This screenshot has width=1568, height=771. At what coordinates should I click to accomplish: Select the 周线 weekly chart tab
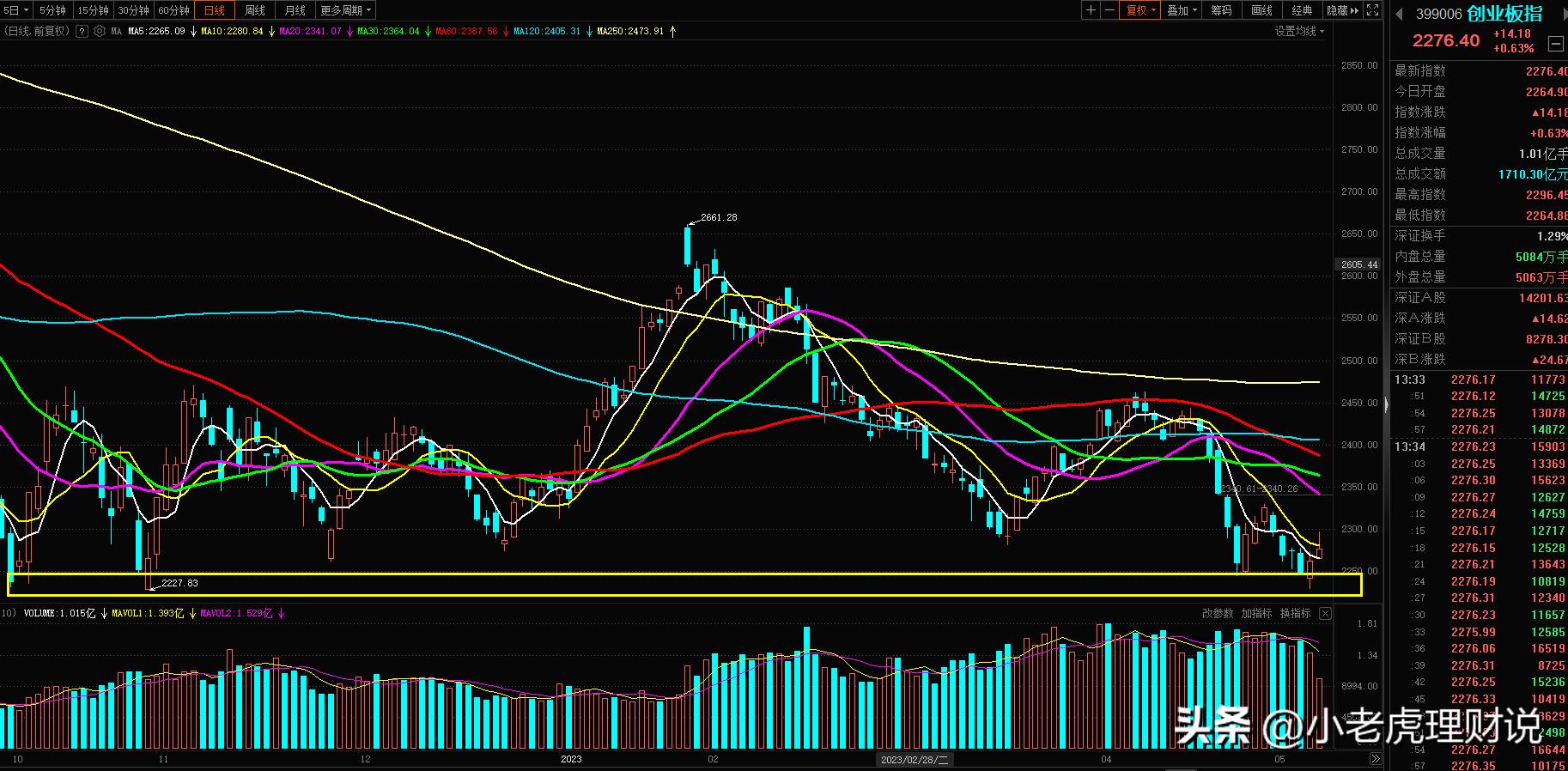pyautogui.click(x=255, y=10)
